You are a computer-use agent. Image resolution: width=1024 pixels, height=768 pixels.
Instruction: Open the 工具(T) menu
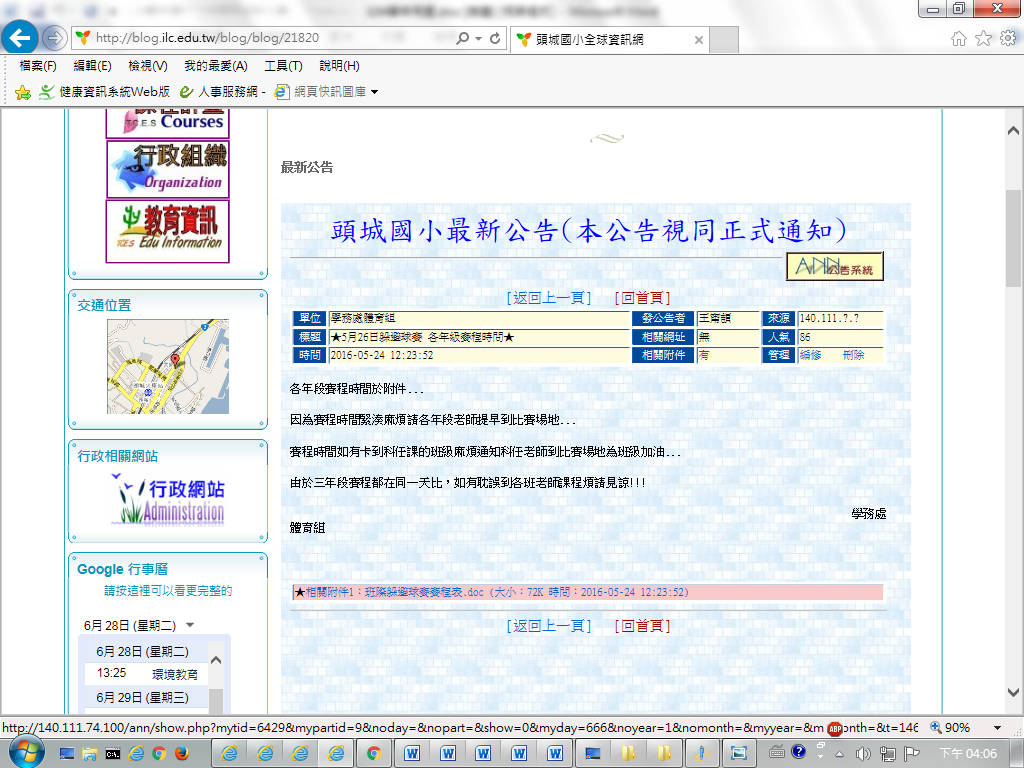click(283, 66)
